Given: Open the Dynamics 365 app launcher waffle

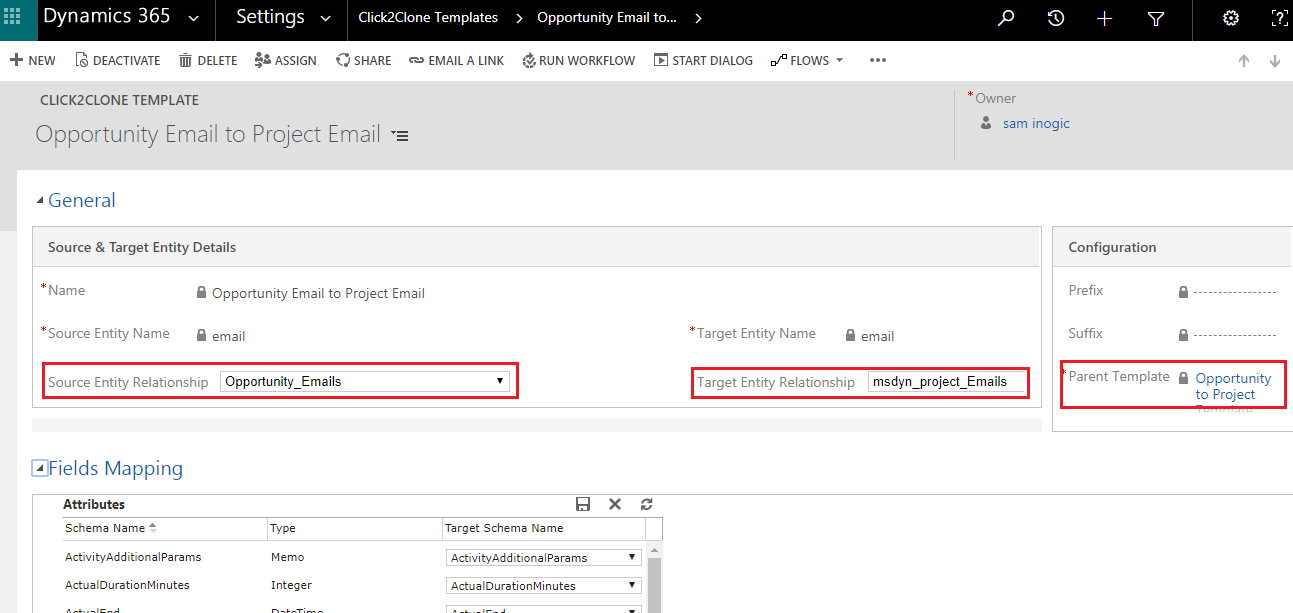Looking at the screenshot, I should click(13, 17).
